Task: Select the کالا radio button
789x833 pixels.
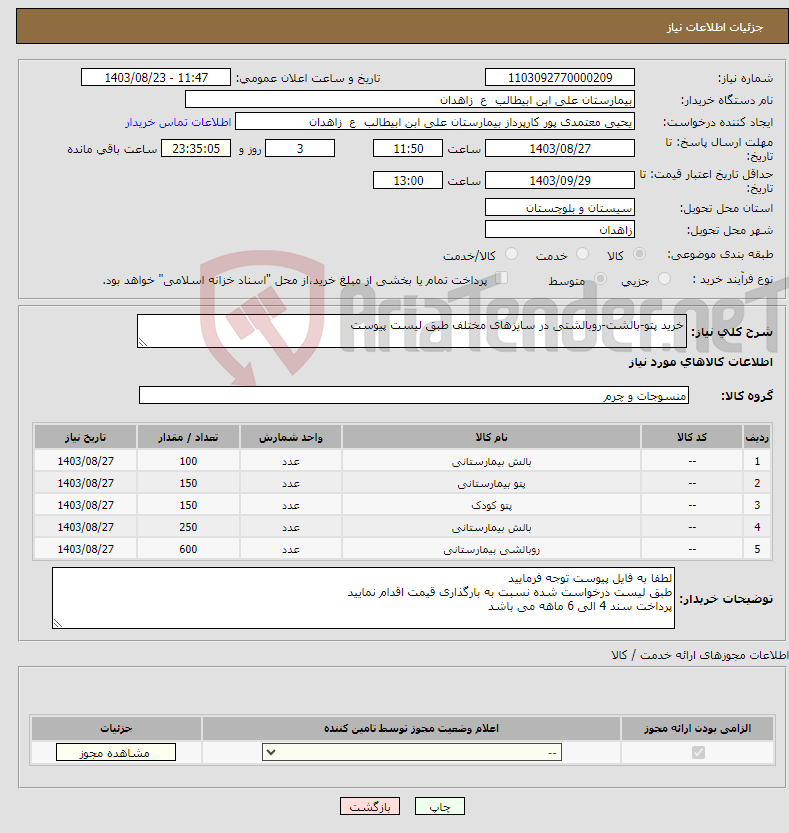Action: pyautogui.click(x=640, y=254)
